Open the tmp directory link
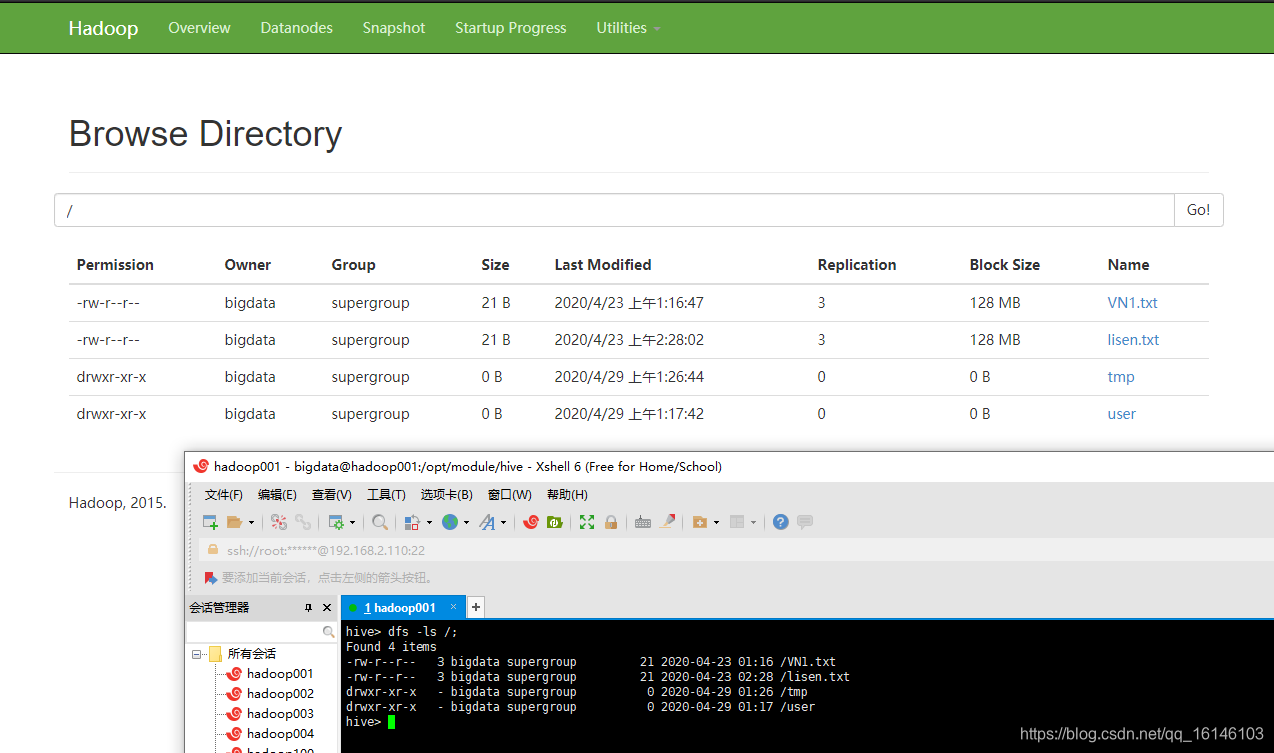The image size is (1274, 753). pos(1121,377)
